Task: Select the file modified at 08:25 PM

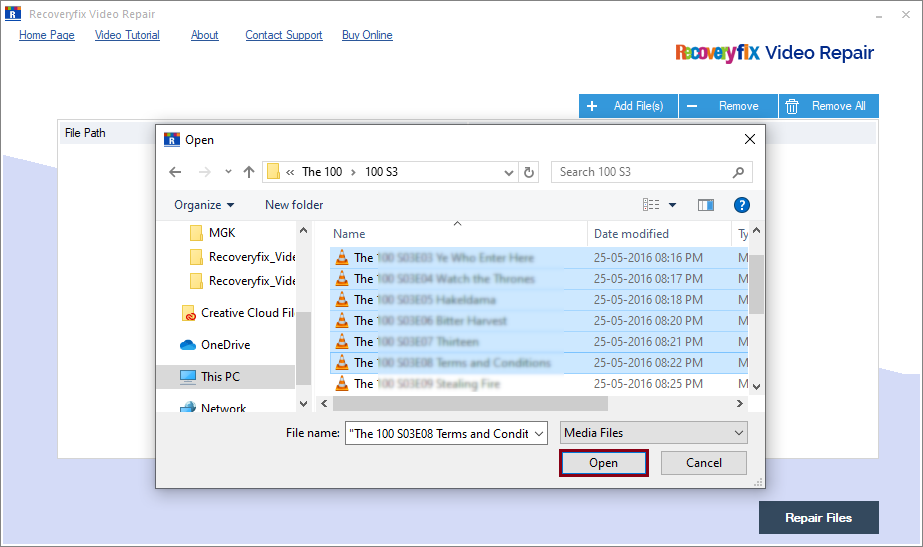Action: coord(539,384)
